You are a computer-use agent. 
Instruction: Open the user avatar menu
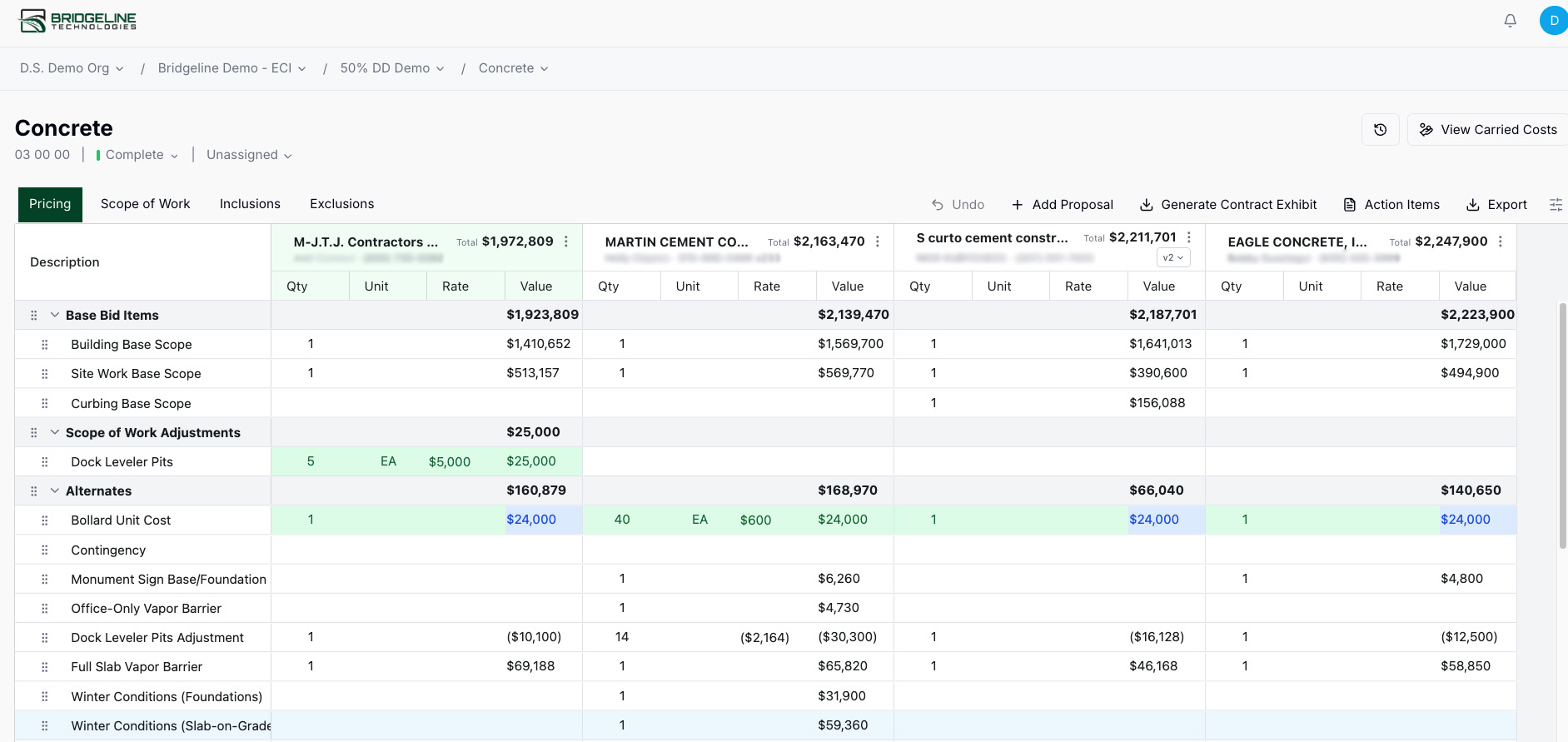click(1554, 21)
